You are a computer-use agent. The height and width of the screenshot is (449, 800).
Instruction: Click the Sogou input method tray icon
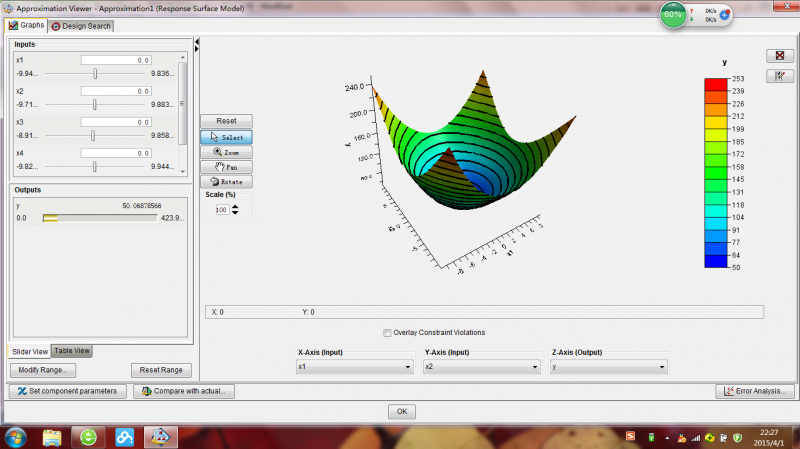(631, 436)
